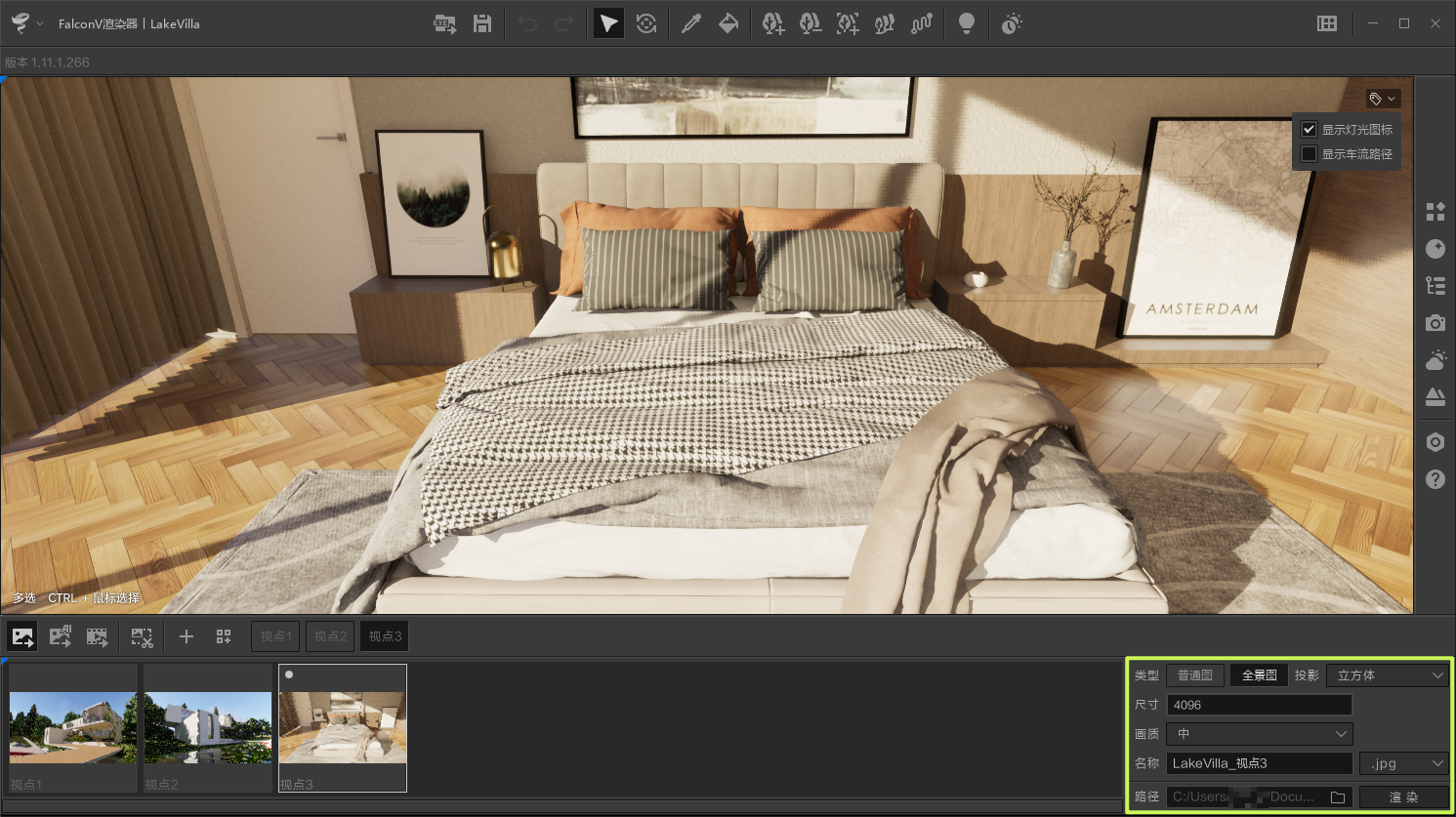The height and width of the screenshot is (817, 1456).
Task: Add a new viewpoint with plus
Action: tap(187, 636)
